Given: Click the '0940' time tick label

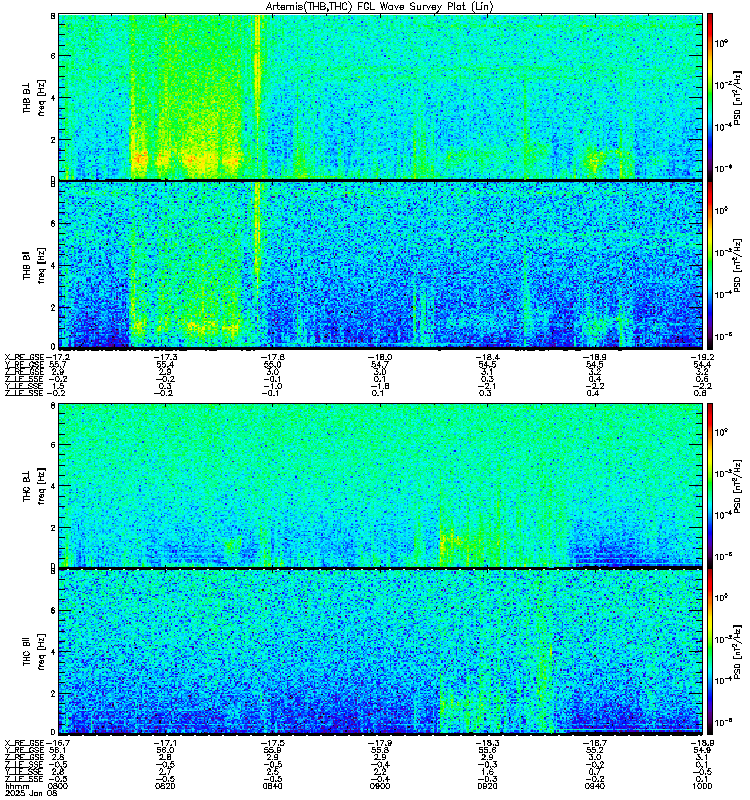Looking at the screenshot, I should tap(595, 786).
